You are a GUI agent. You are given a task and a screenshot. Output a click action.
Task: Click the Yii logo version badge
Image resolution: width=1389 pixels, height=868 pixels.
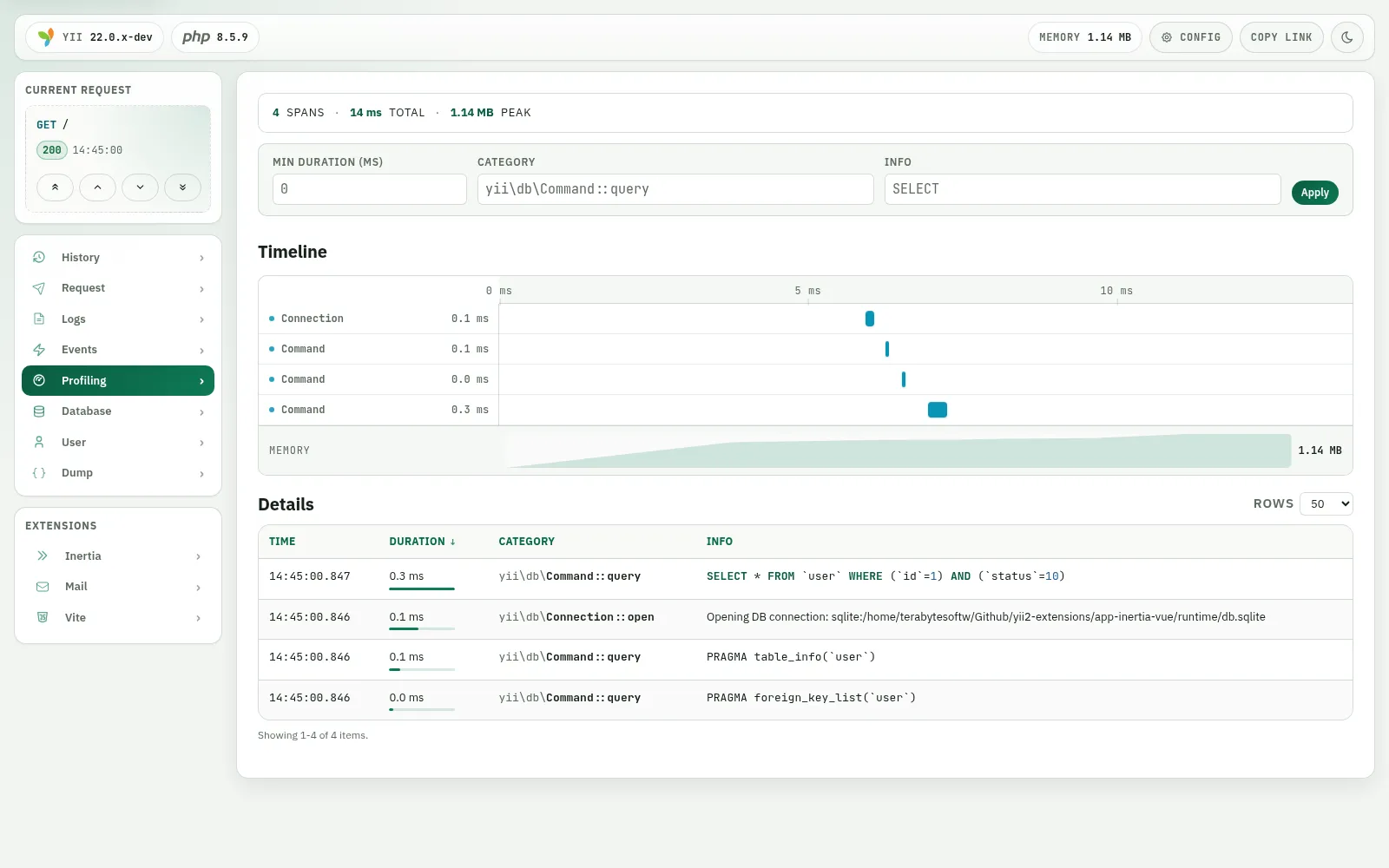(95, 37)
